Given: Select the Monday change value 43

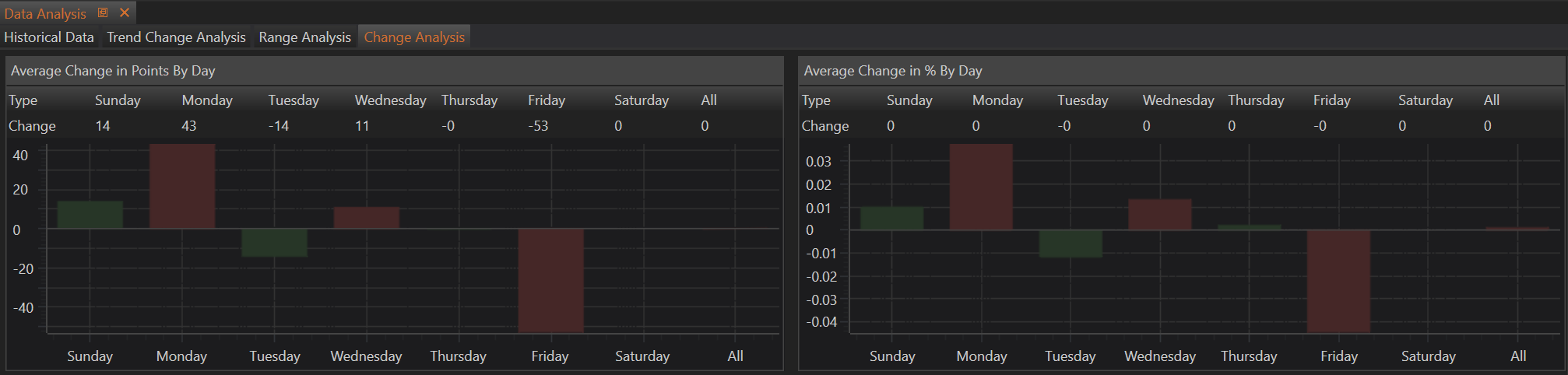Looking at the screenshot, I should point(189,126).
